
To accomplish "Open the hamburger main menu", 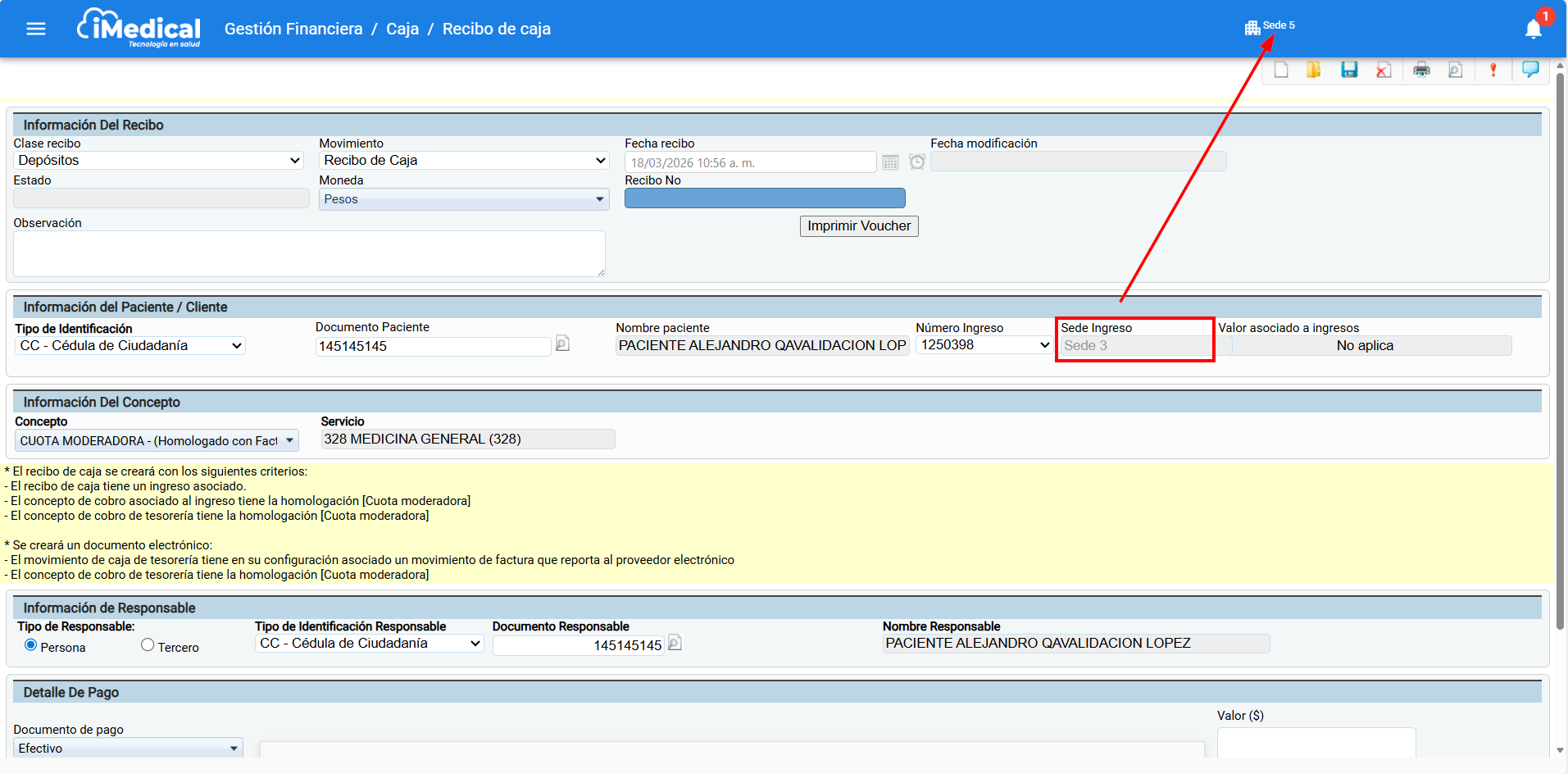I will coord(36,30).
